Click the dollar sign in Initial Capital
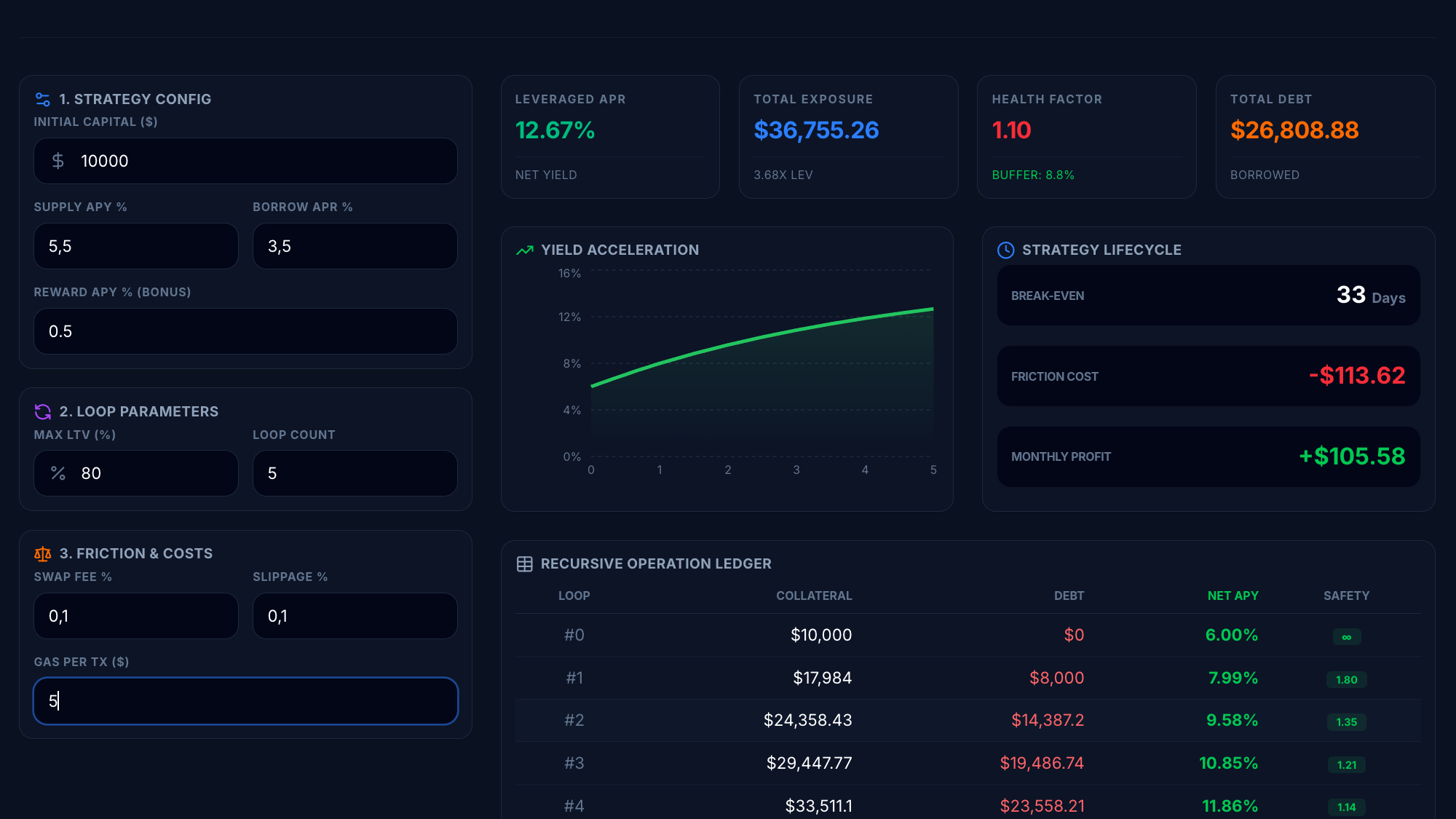This screenshot has width=1456, height=819. coord(58,161)
